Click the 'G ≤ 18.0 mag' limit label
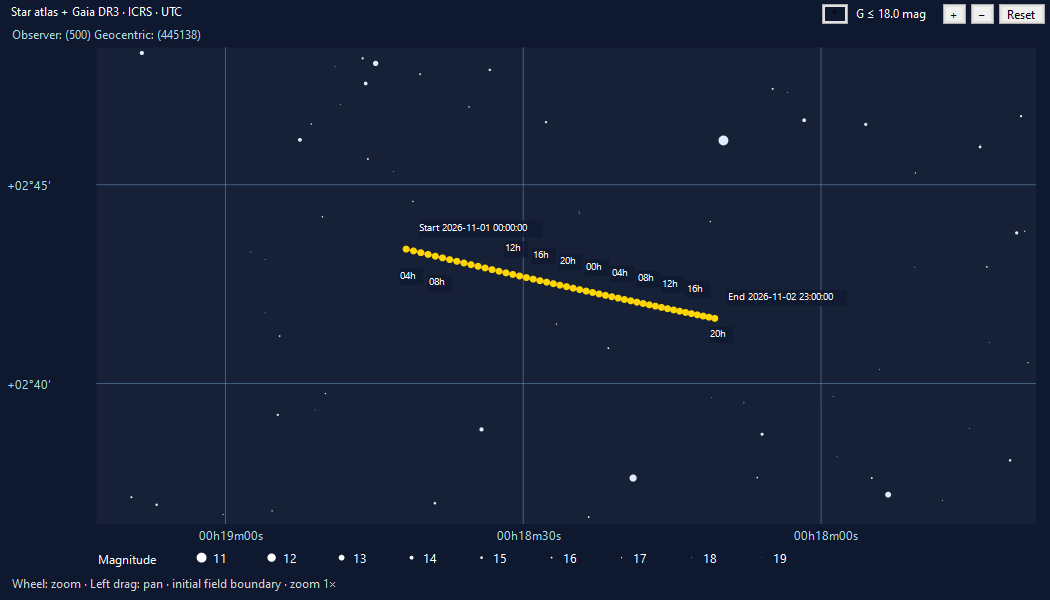Image resolution: width=1050 pixels, height=600 pixels. tap(891, 14)
